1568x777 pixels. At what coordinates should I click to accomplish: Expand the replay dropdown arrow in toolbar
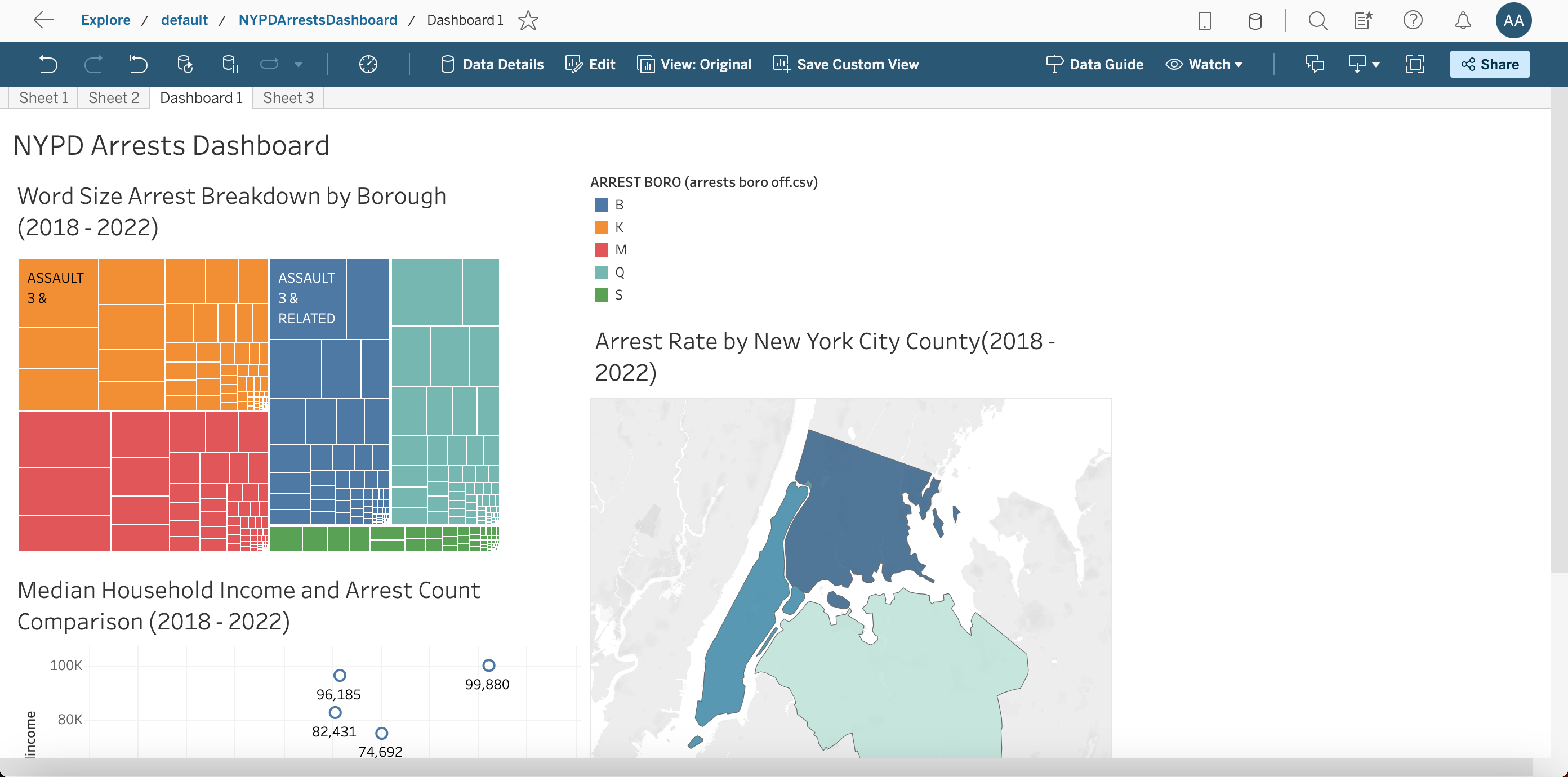(x=299, y=65)
